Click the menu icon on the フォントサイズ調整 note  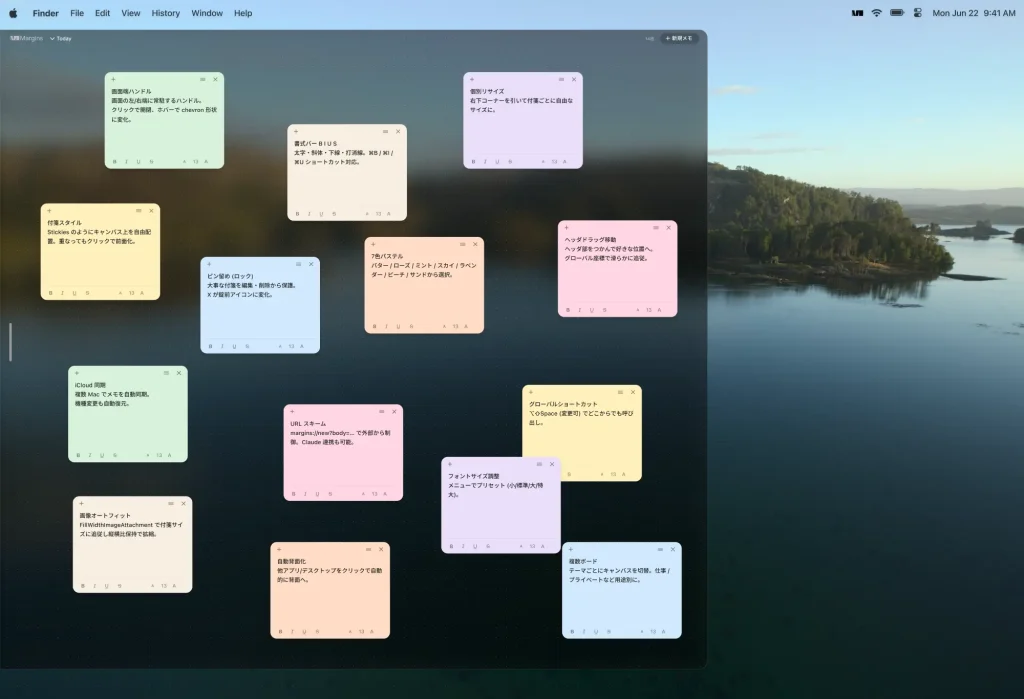pyautogui.click(x=539, y=464)
